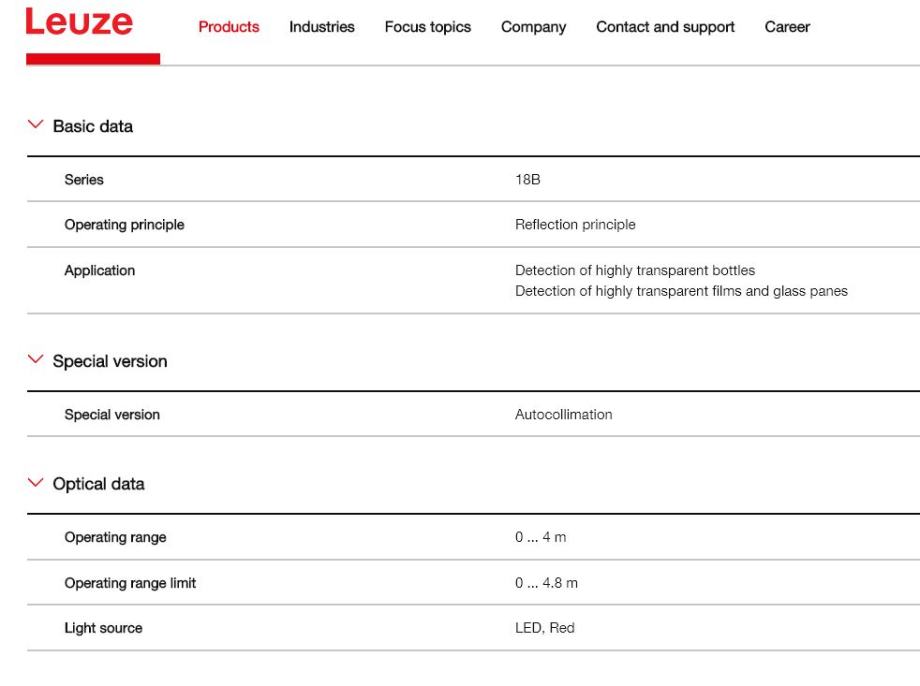Viewport: 920px width, 686px height.
Task: Collapse the Special version section chevron
Action: pos(37,361)
